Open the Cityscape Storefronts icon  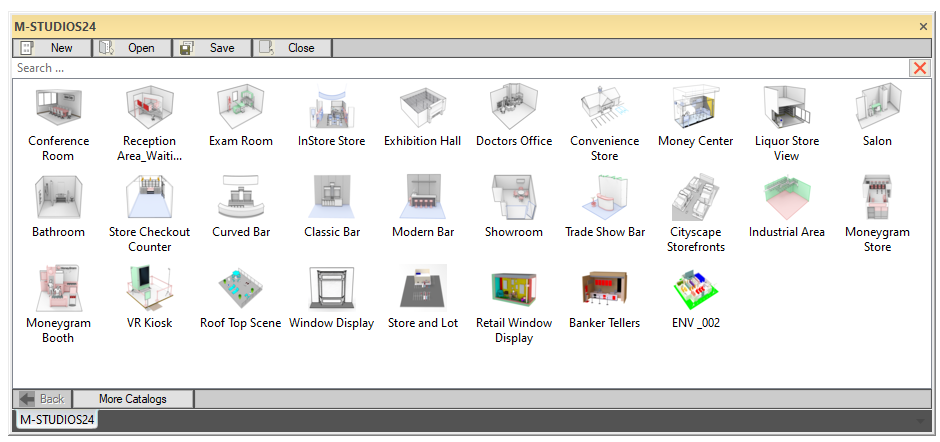(695, 198)
